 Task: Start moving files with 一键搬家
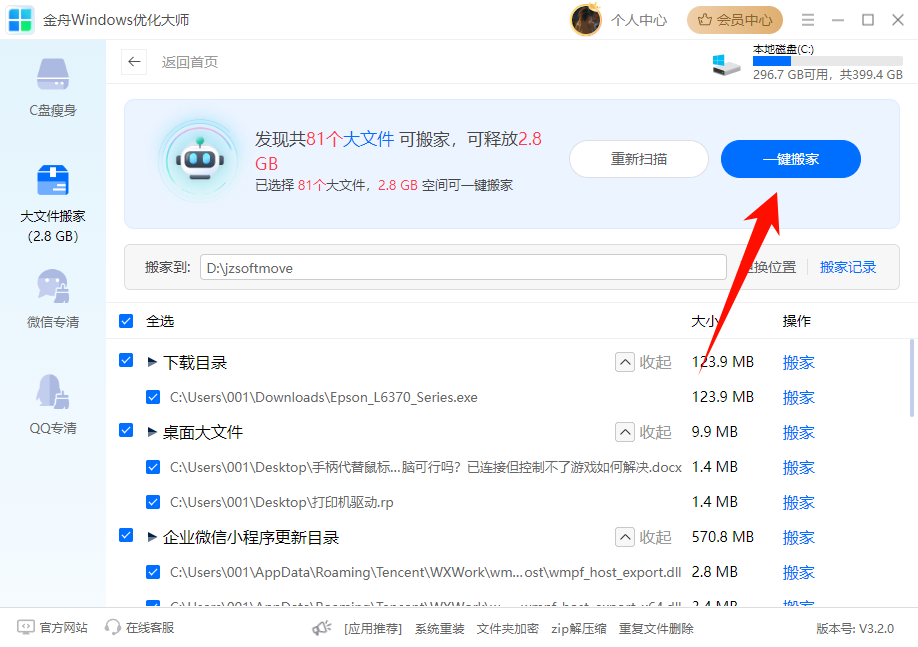[790, 159]
